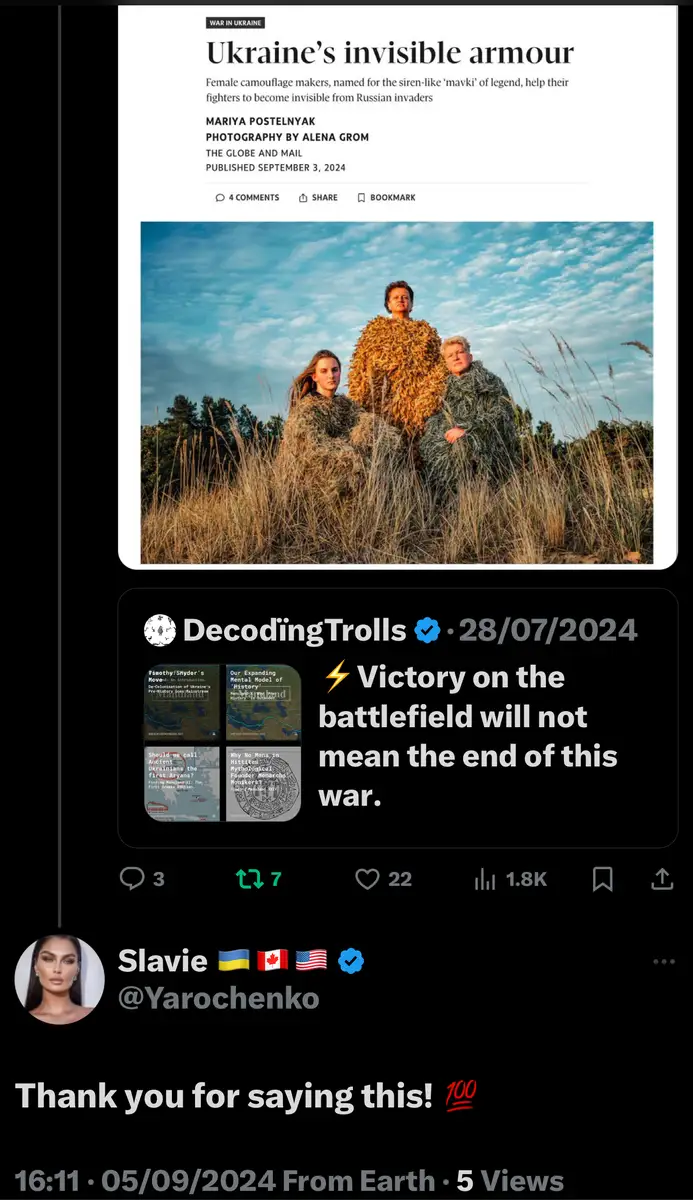The height and width of the screenshot is (1200, 693).
Task: Click the blue verified badge beside Slavie
Action: coord(351,962)
